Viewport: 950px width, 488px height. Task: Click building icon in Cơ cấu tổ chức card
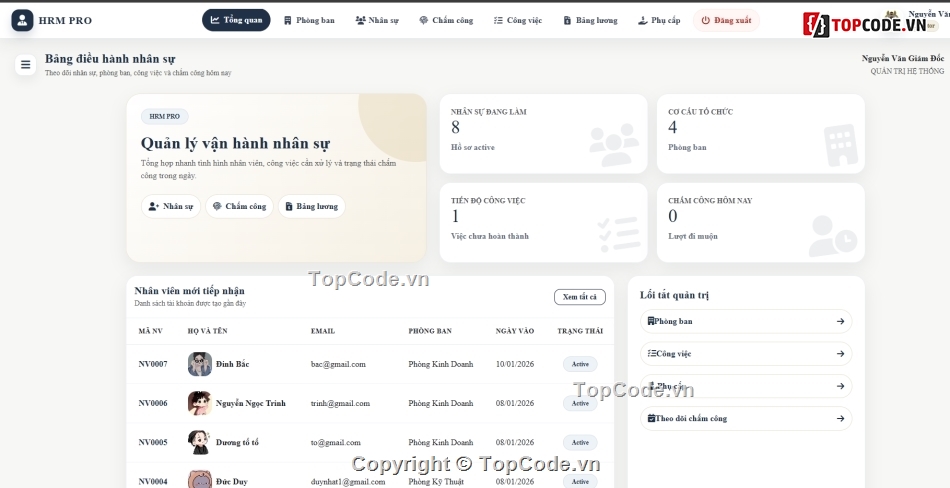click(x=841, y=145)
